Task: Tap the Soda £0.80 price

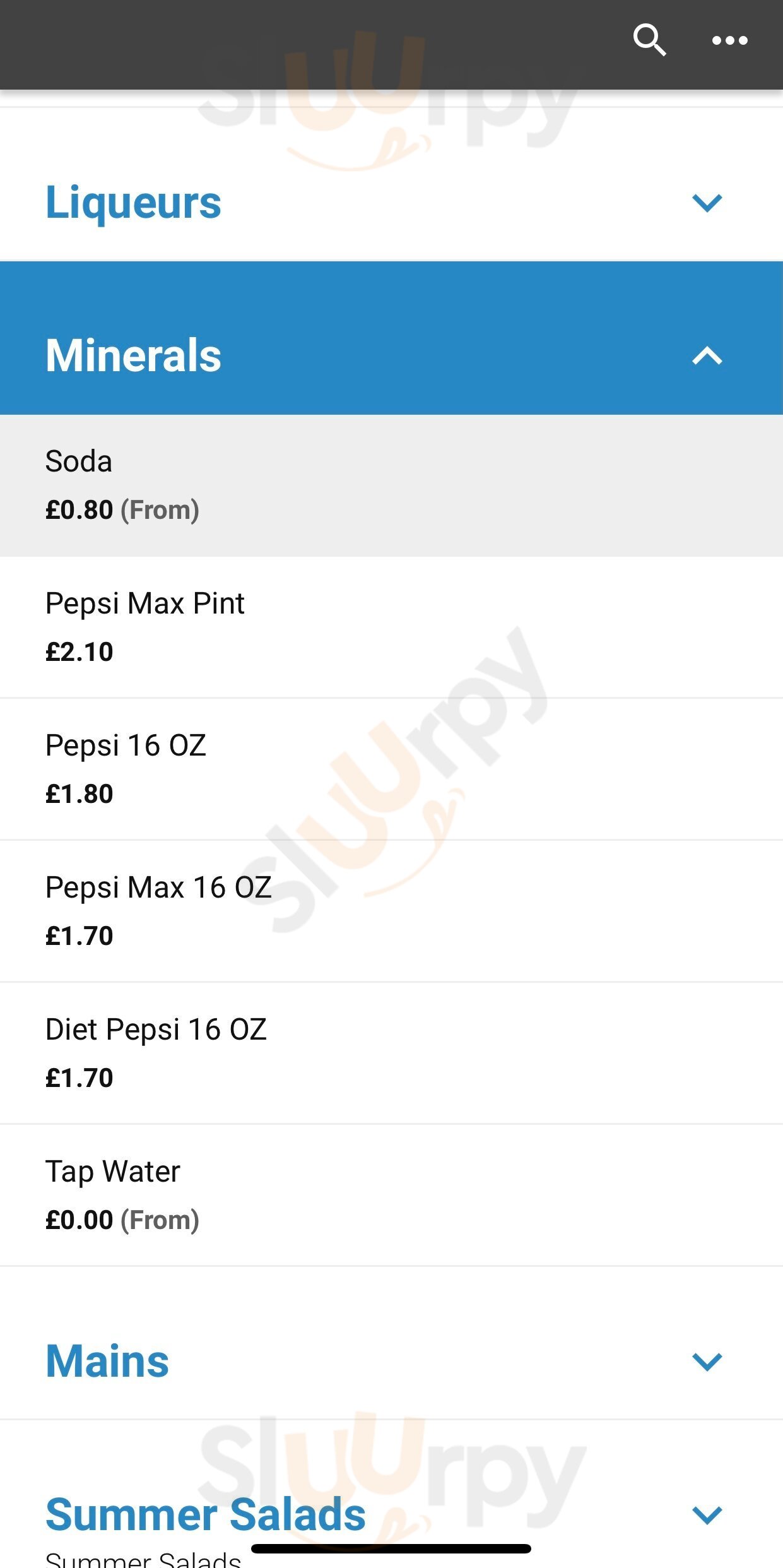Action: pyautogui.click(x=79, y=510)
